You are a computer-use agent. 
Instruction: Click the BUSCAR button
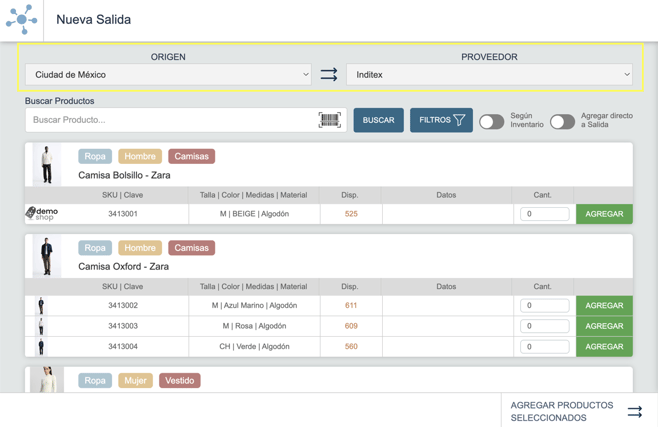(379, 120)
